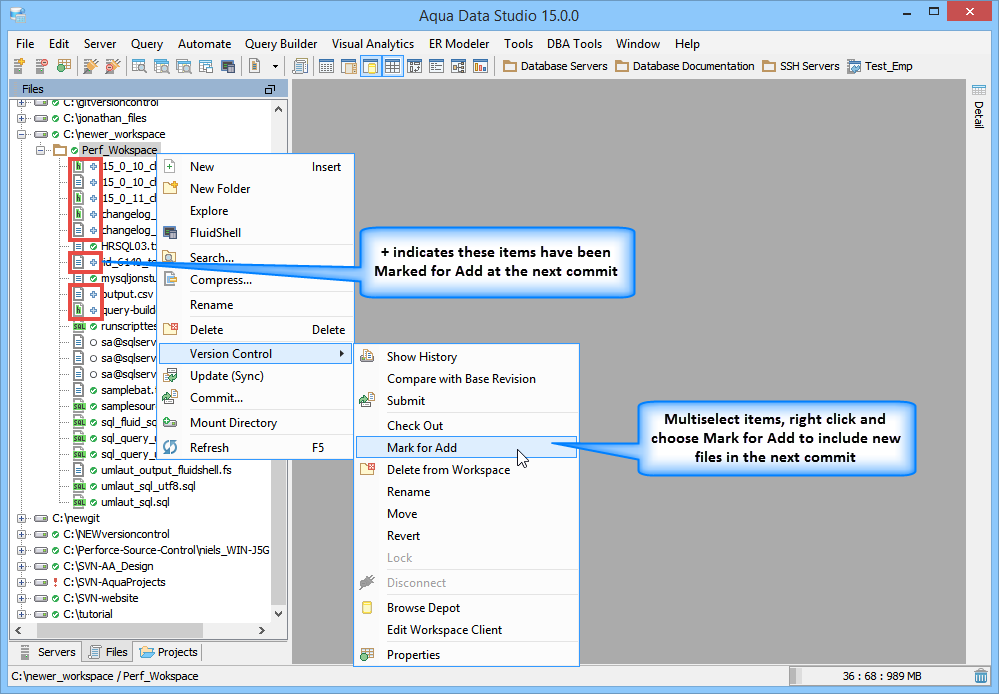
Task: Open the Database Servers bookmark folder
Action: [x=556, y=66]
